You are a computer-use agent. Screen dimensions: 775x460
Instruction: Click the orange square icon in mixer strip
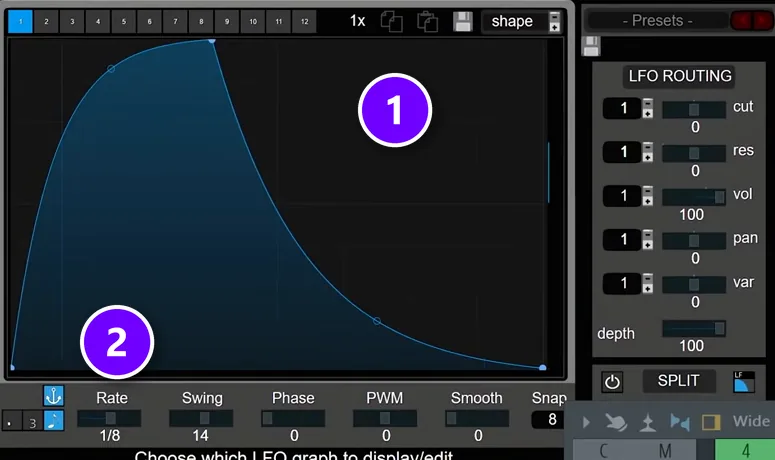[711, 422]
